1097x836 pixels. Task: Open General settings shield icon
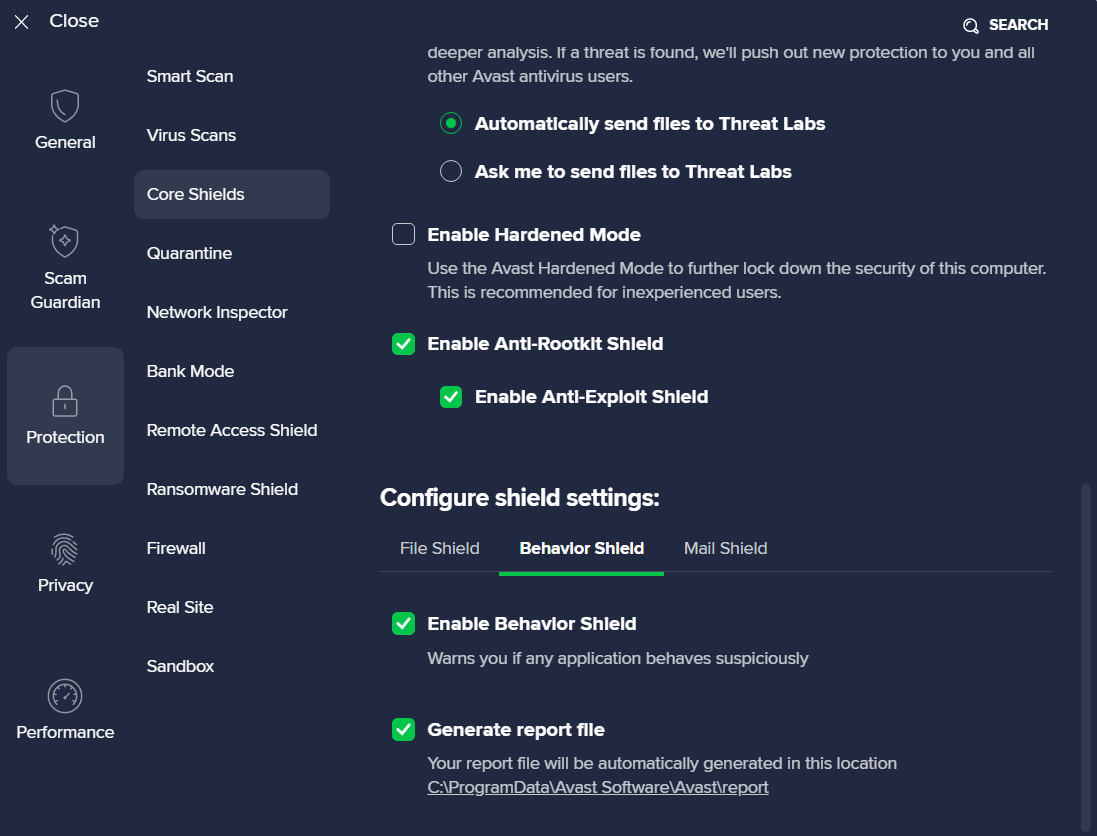[65, 106]
